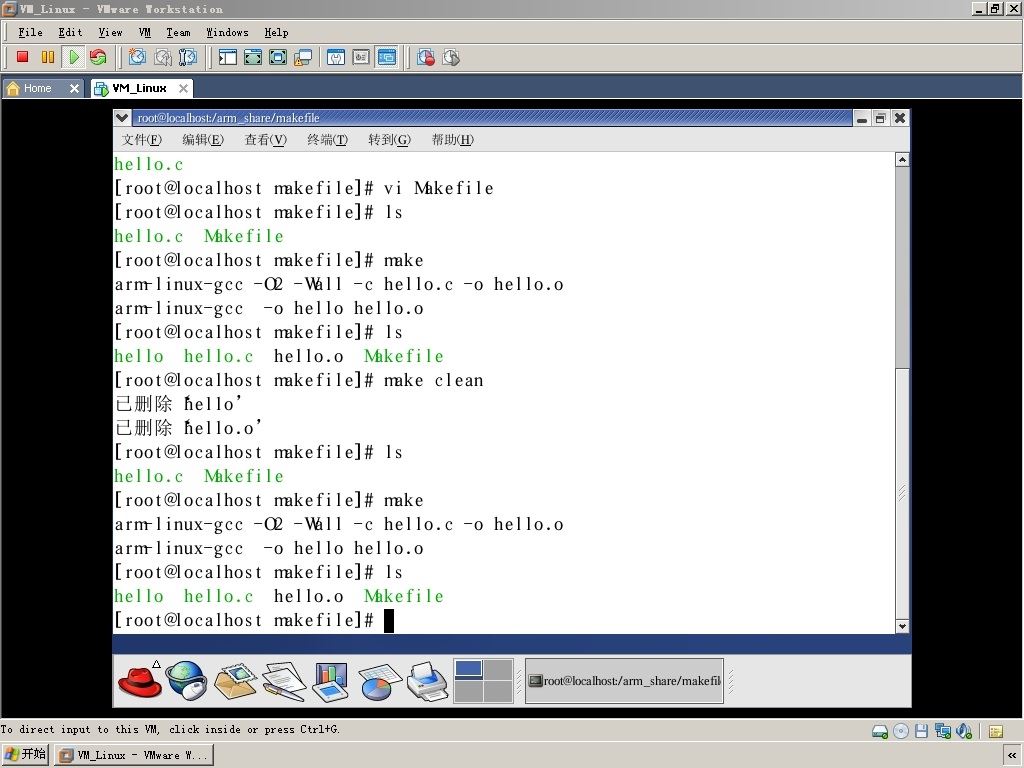Click terminal scrollbar down arrow
Screen dimensions: 1024x768
click(902, 626)
